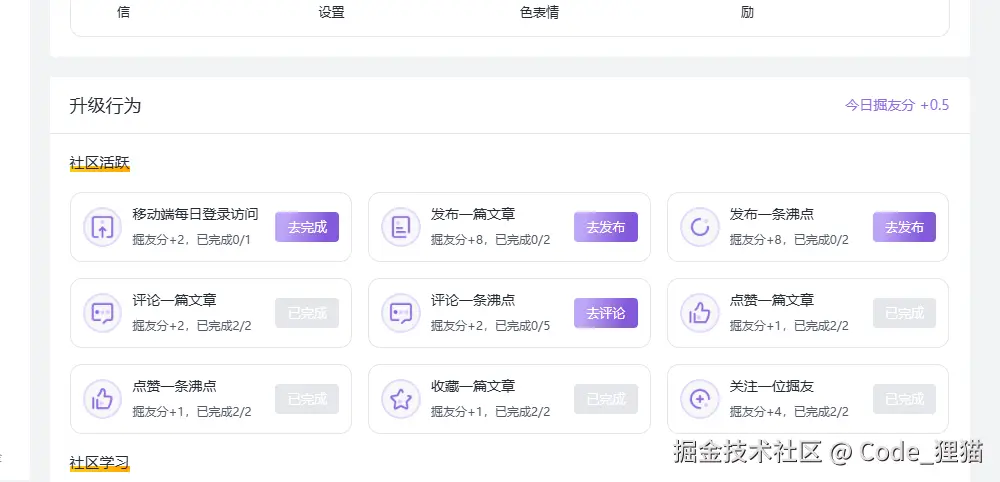
Task: Click 掘友分+1，已完成2/2 under 收藏一篇文章
Action: click(490, 412)
